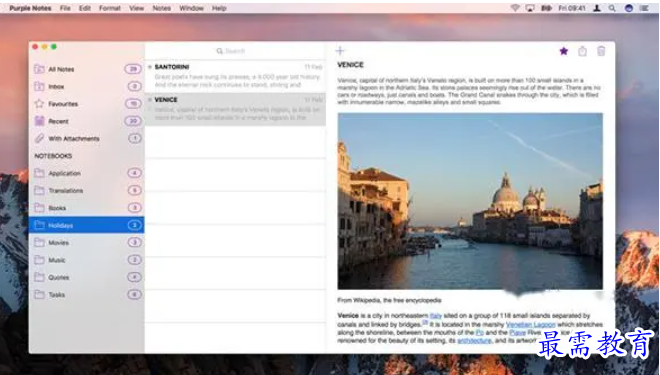This screenshot has height=375, width=660.
Task: Show notes With Attachments
Action: point(87,138)
